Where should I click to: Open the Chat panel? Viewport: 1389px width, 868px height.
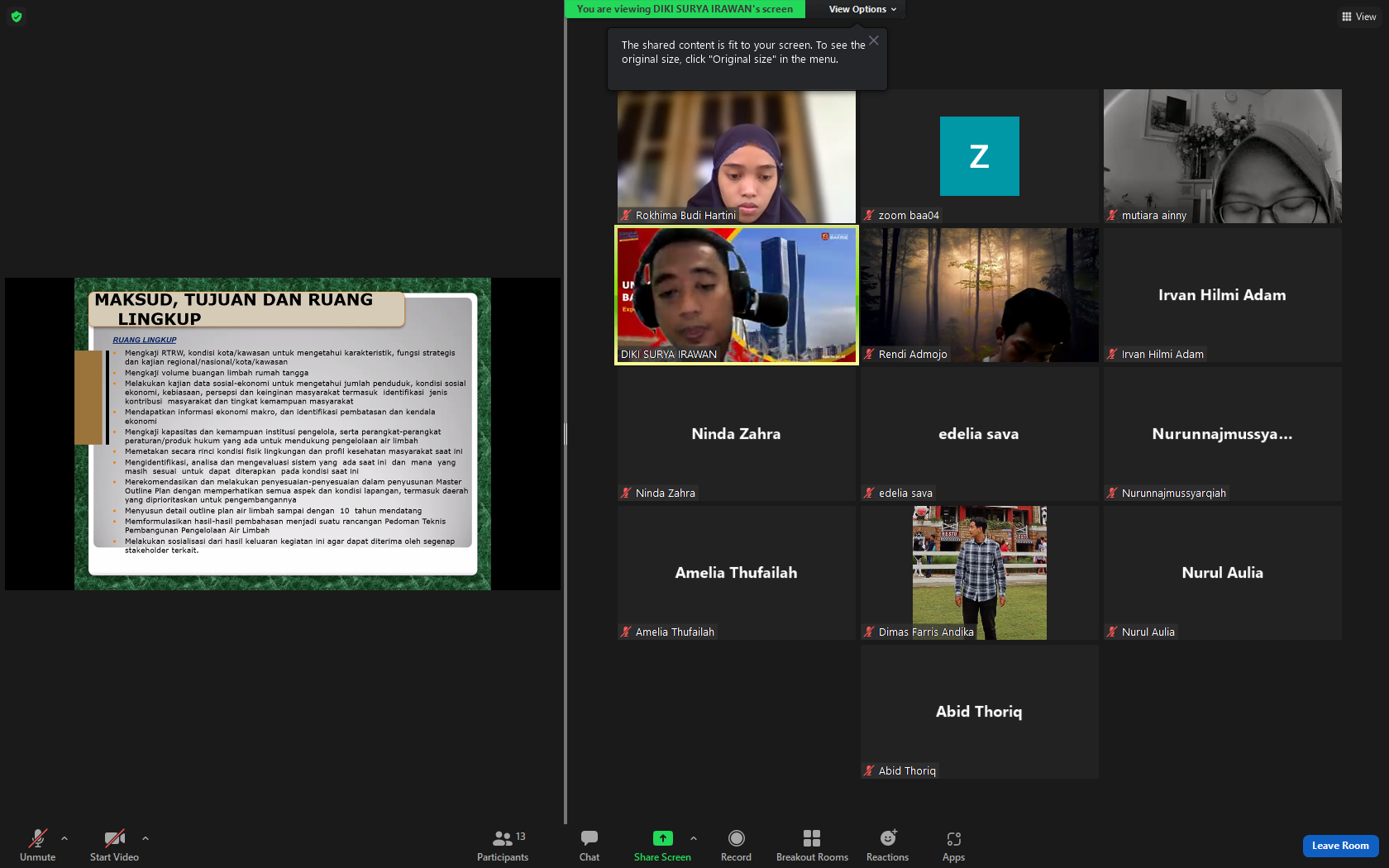tap(589, 846)
